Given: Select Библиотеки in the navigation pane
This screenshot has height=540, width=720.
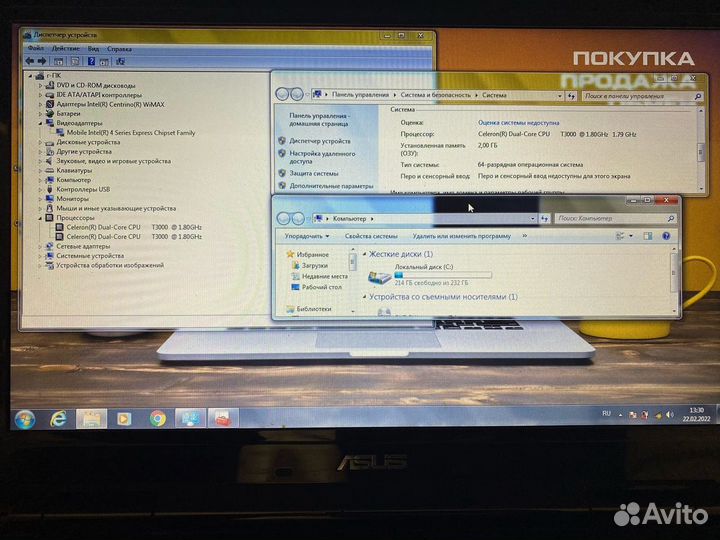Looking at the screenshot, I should [x=314, y=309].
